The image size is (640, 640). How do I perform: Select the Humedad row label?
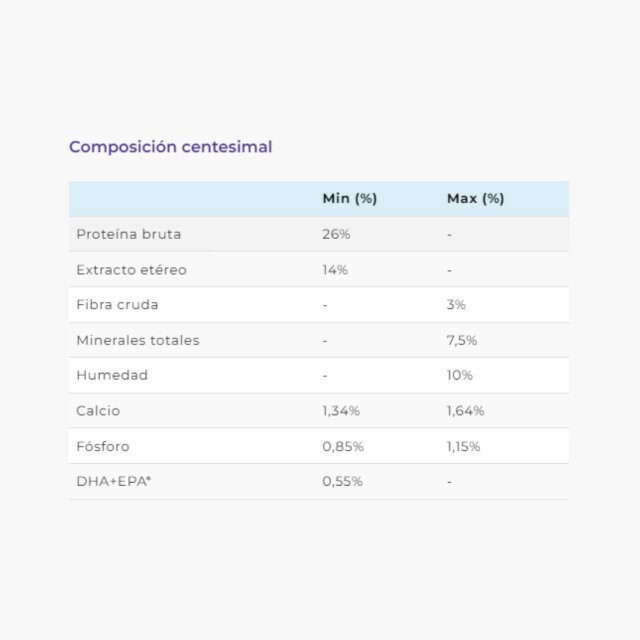click(112, 375)
